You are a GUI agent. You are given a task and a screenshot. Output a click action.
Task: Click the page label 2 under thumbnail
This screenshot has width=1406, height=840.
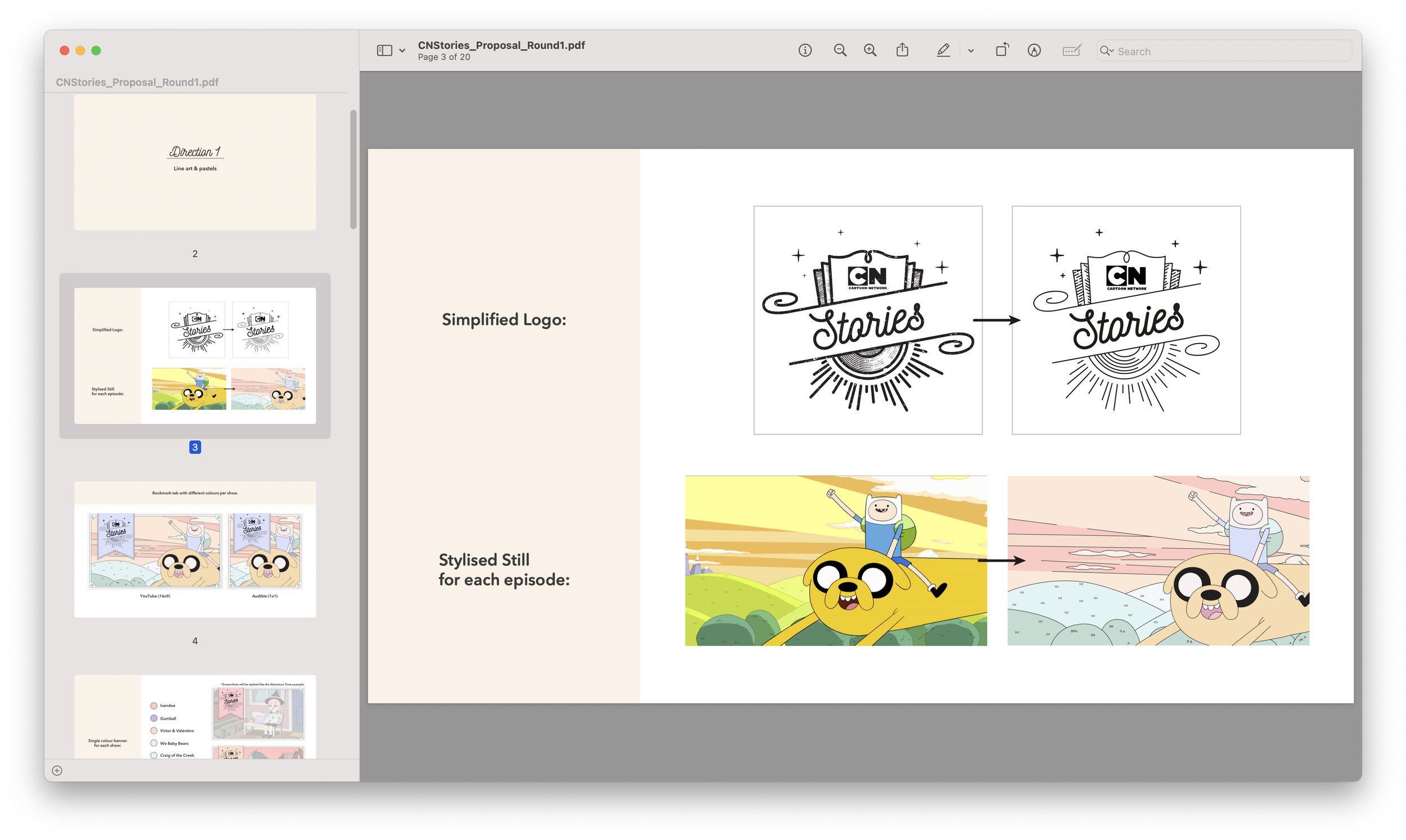[x=195, y=254]
